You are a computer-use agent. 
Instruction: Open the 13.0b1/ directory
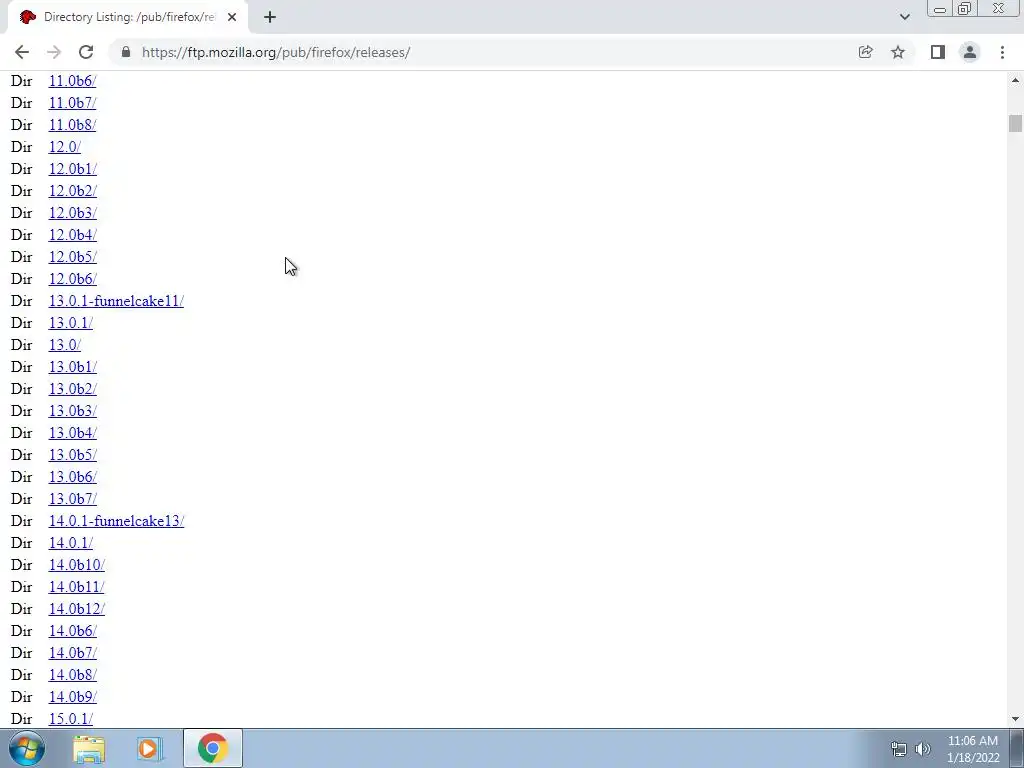[x=72, y=367]
